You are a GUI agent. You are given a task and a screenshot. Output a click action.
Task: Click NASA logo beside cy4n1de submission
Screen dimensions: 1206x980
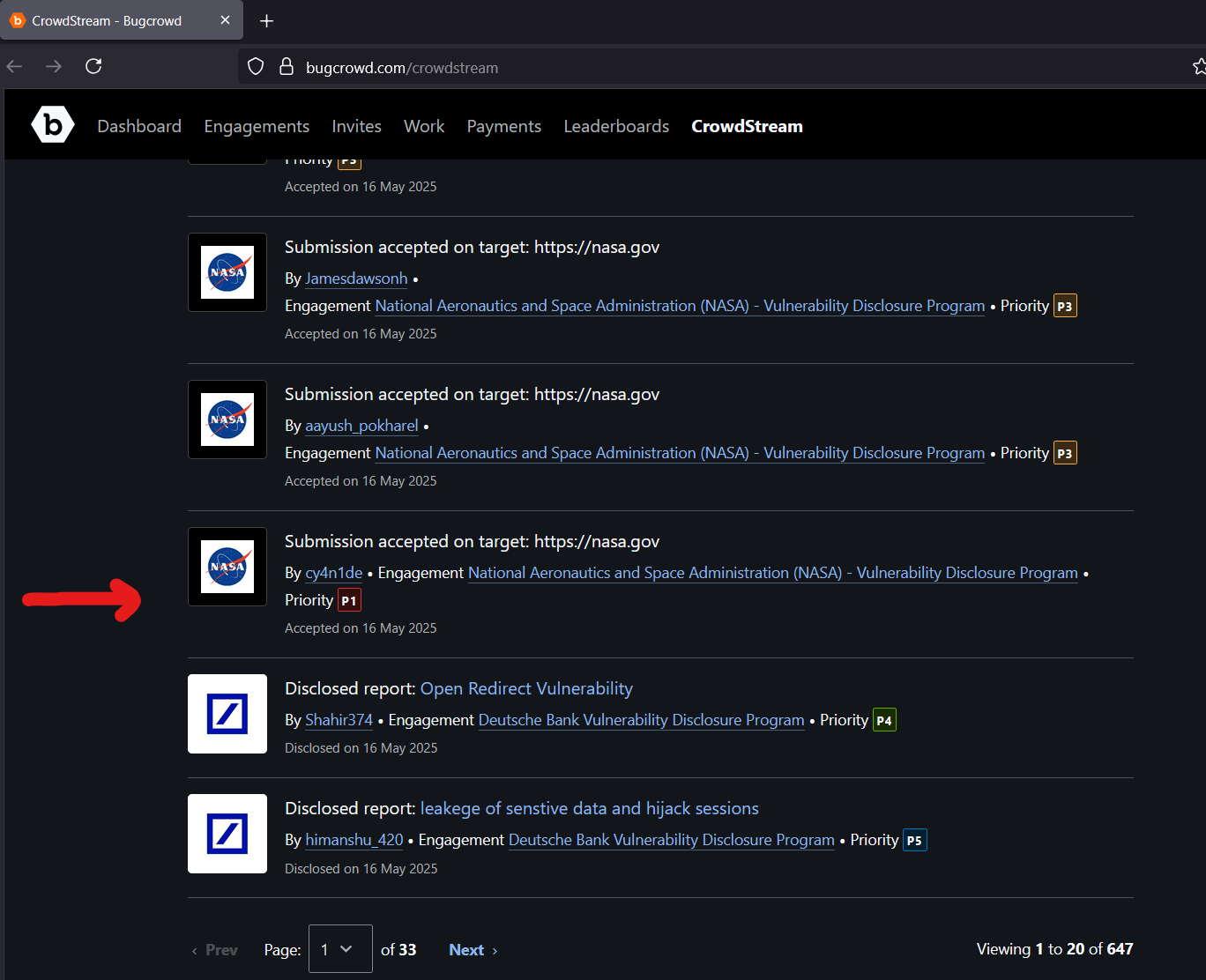coord(227,567)
